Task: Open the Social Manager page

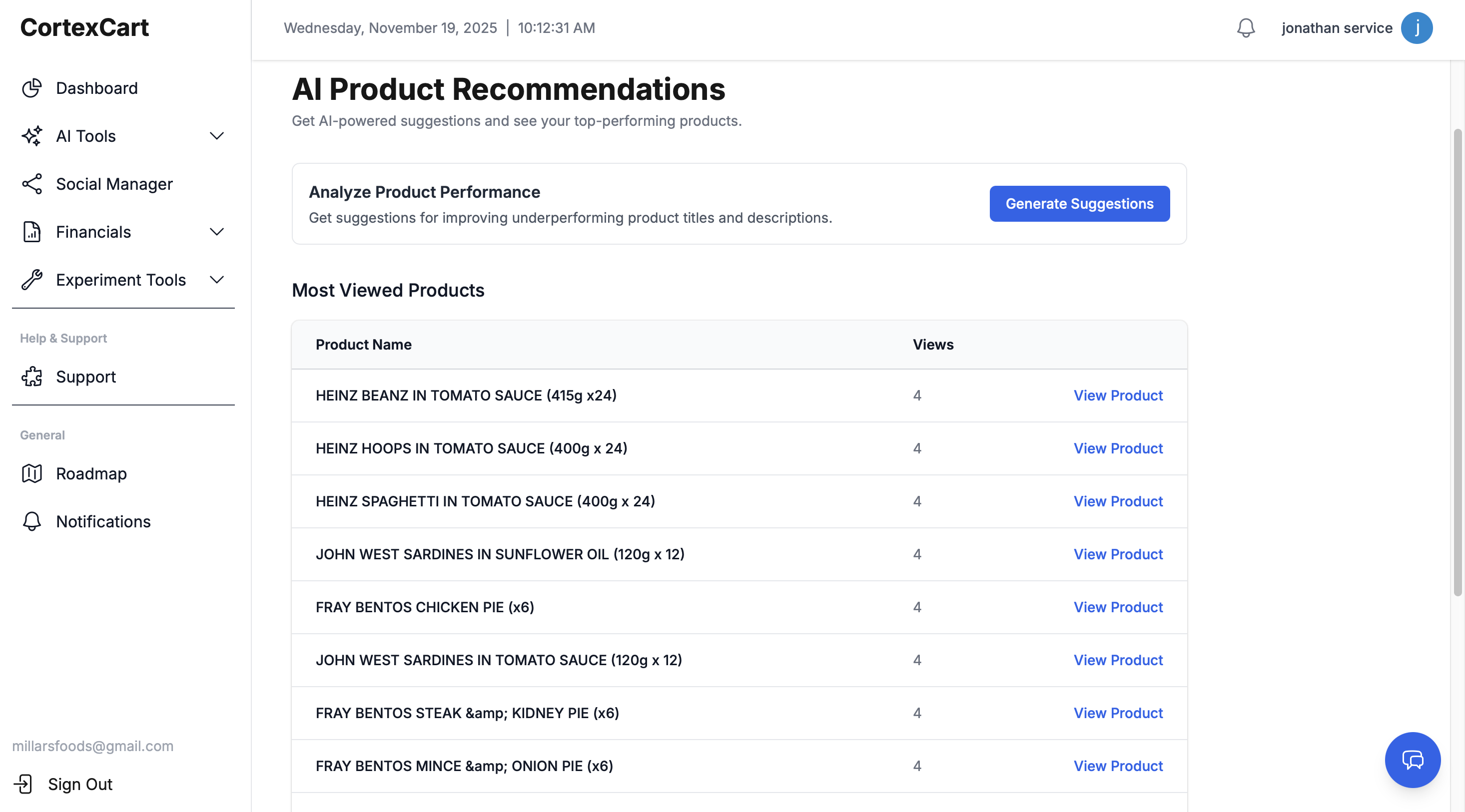Action: (114, 184)
